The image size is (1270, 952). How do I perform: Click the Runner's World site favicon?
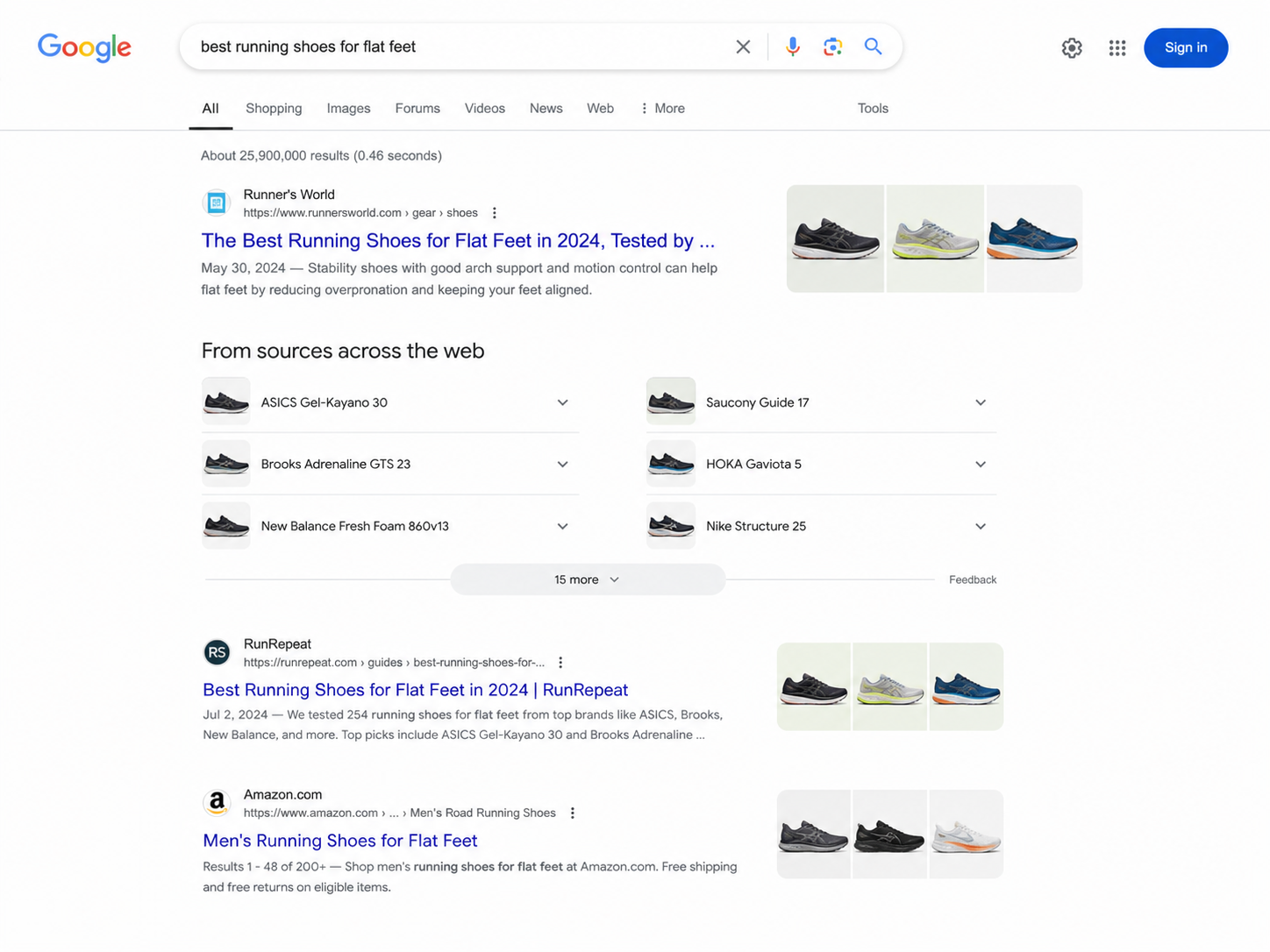217,202
